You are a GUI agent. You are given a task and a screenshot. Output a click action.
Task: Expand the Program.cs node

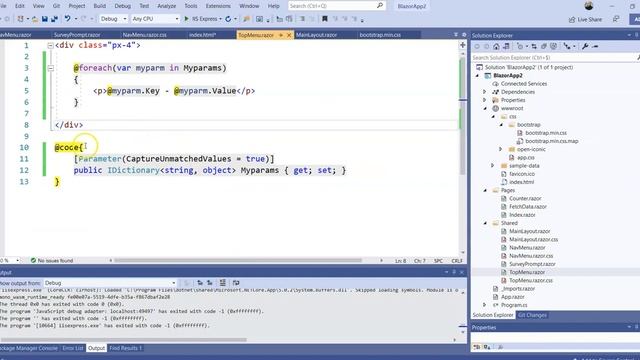pyautogui.click(x=484, y=305)
